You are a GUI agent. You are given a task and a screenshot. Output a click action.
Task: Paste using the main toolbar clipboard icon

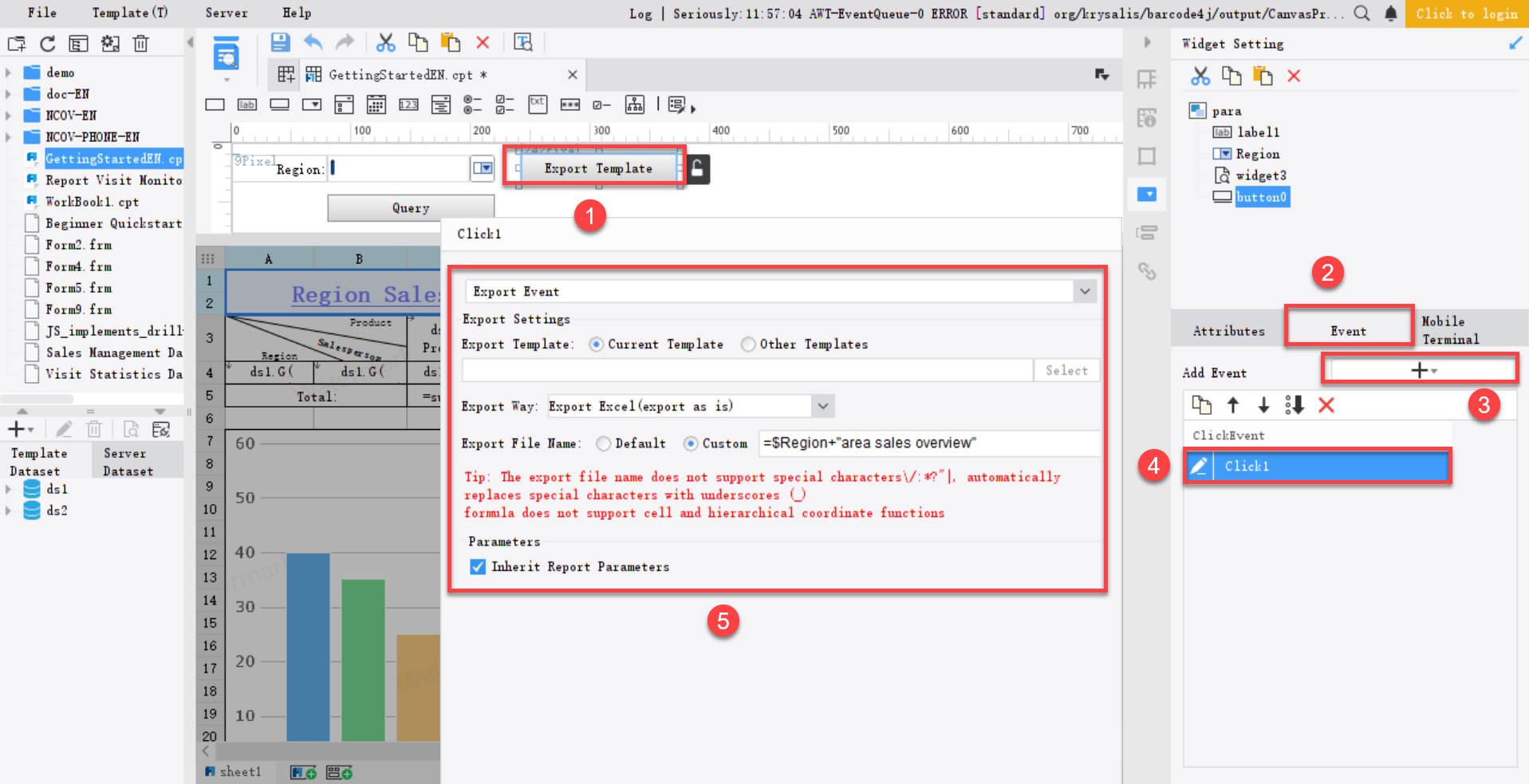[451, 42]
